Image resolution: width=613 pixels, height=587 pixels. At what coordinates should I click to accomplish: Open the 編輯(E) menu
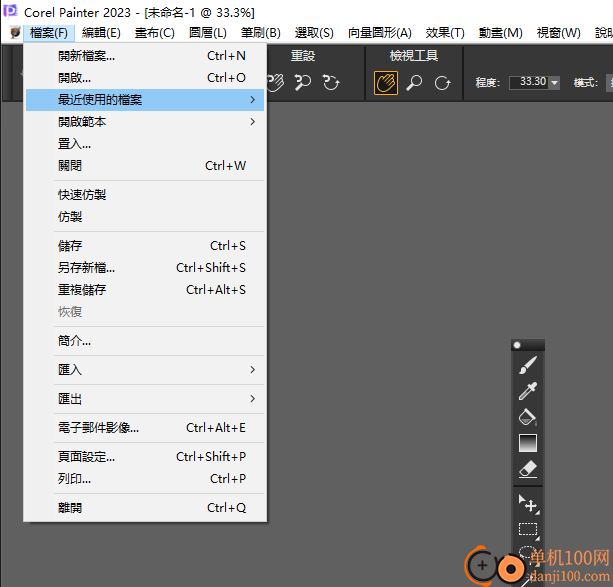click(101, 33)
